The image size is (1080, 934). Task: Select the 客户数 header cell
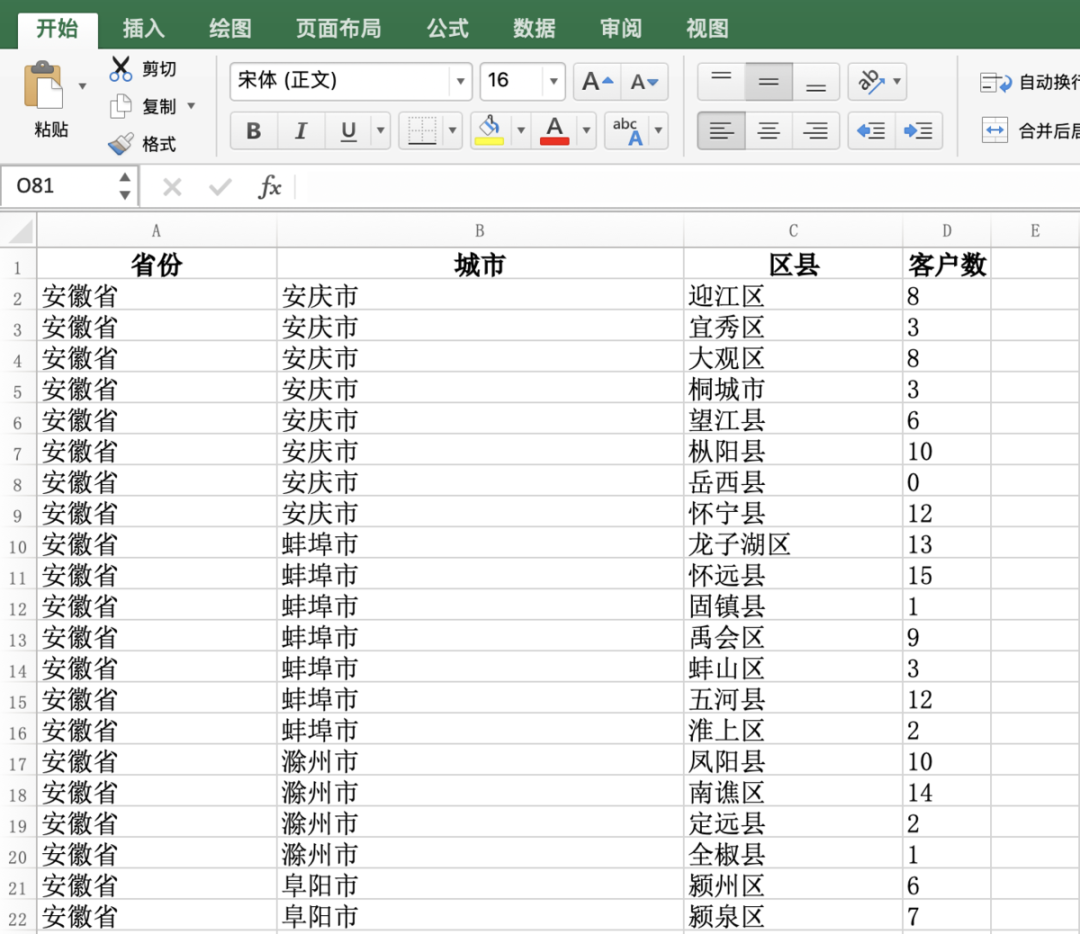947,264
